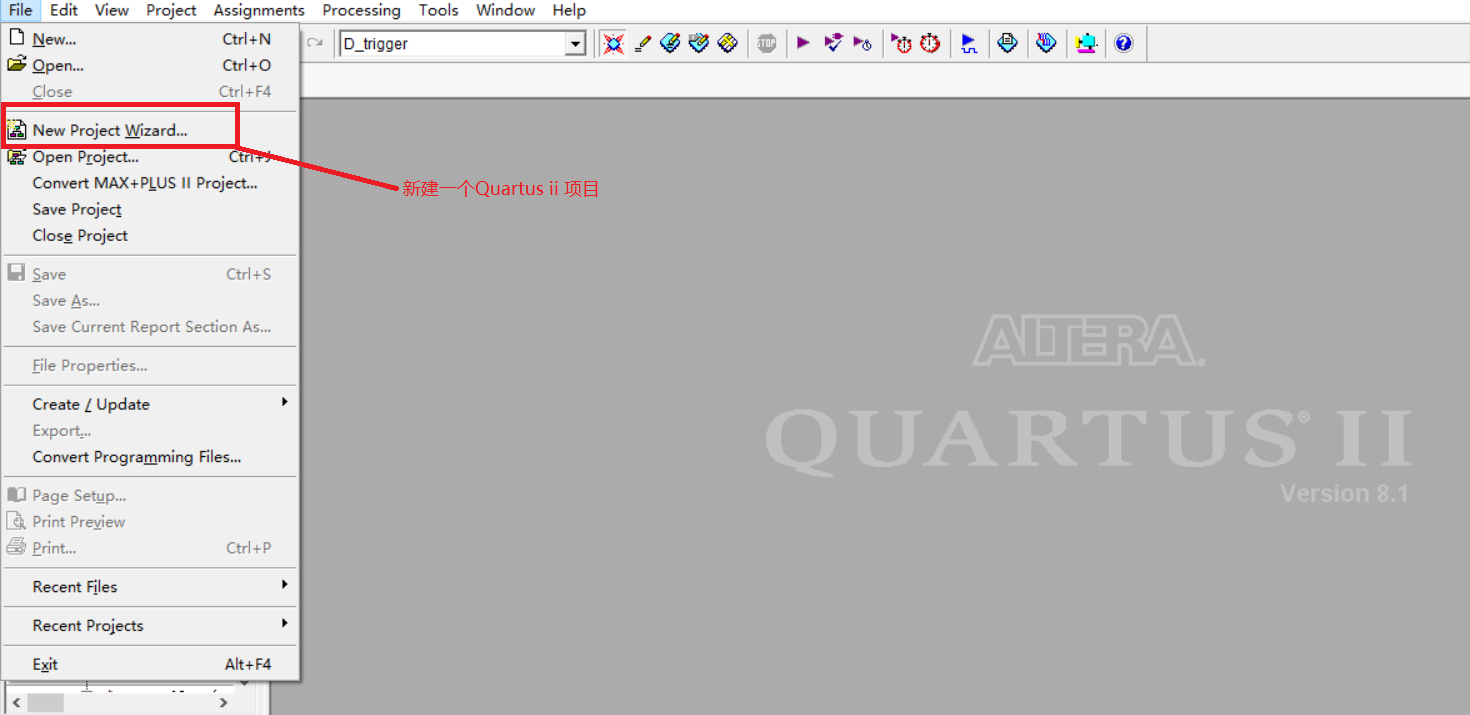1470x715 pixels.
Task: Start Simulation with the waveform icon
Action: 969,42
